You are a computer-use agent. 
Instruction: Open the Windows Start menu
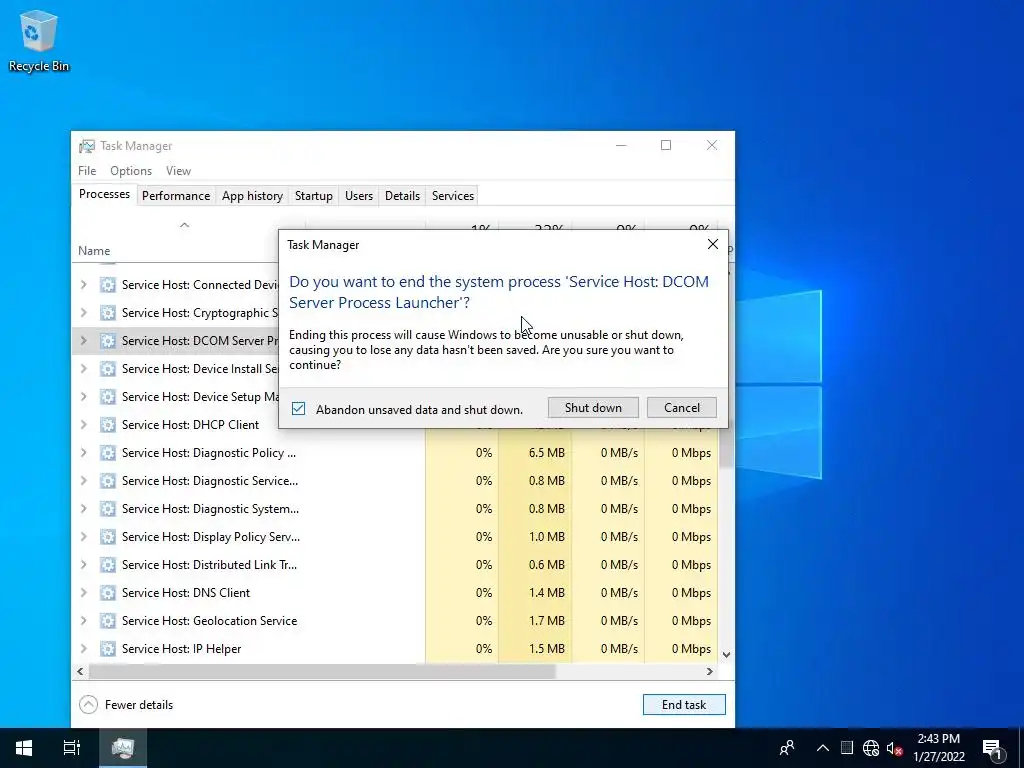[24, 748]
